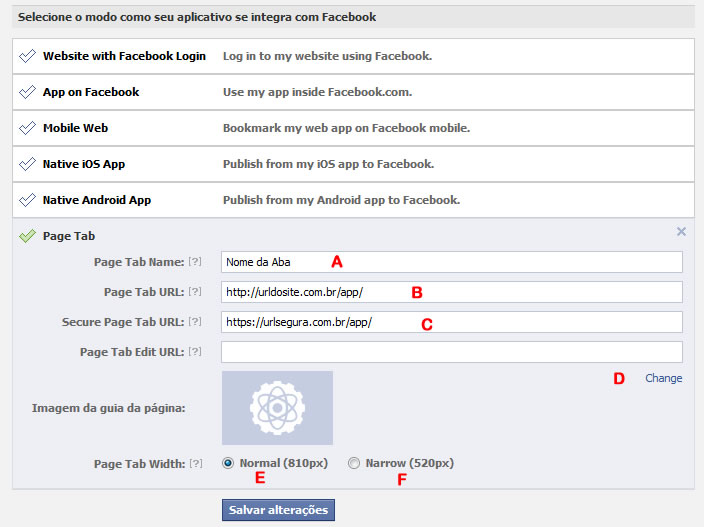Click the 'Page Tab Edit URL:' label

[x=132, y=352]
